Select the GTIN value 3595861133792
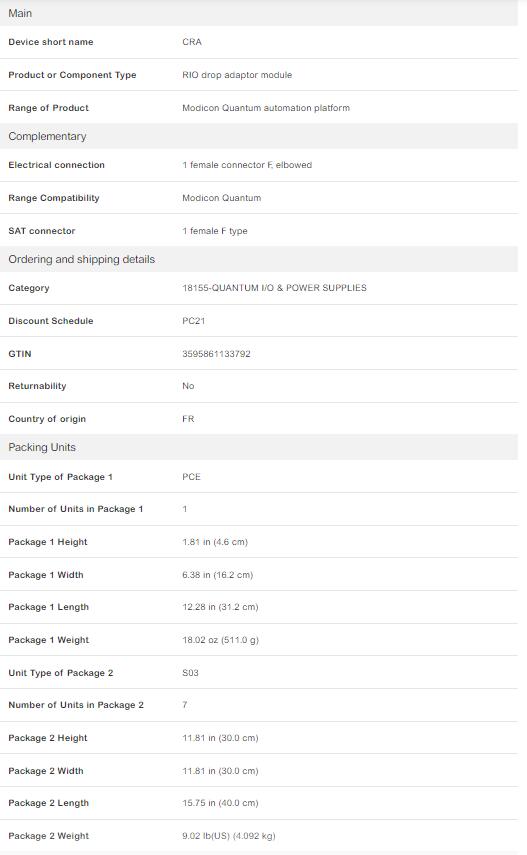The image size is (527, 855). pyautogui.click(x=216, y=354)
